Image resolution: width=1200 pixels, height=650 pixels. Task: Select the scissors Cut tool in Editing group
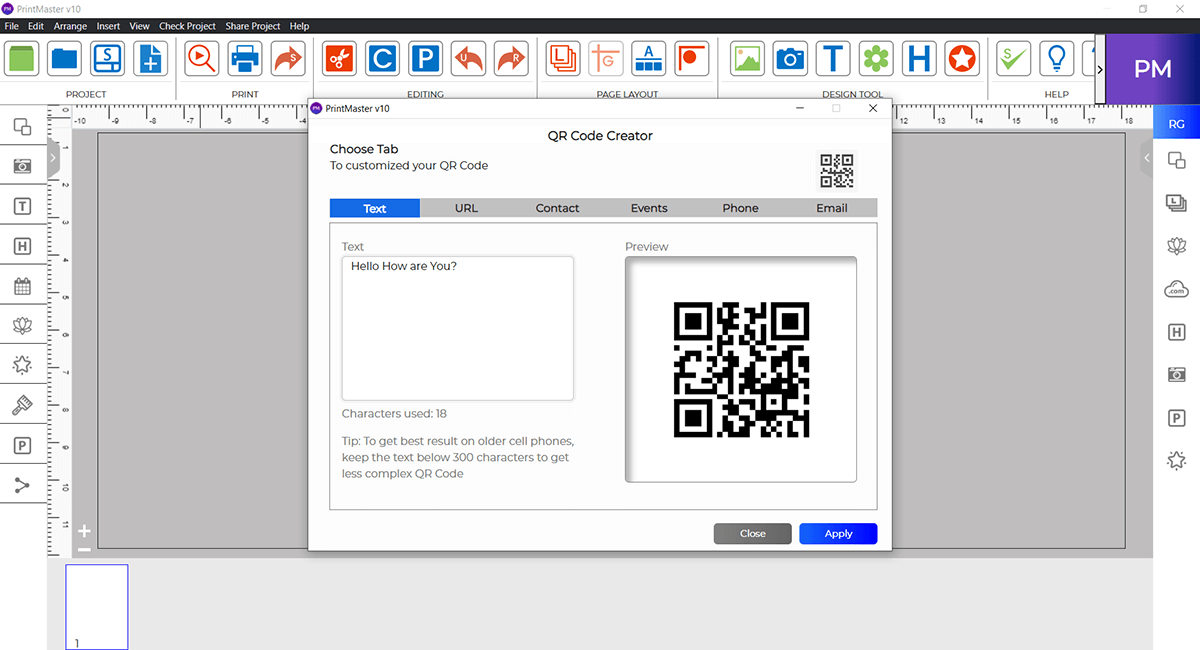(339, 58)
